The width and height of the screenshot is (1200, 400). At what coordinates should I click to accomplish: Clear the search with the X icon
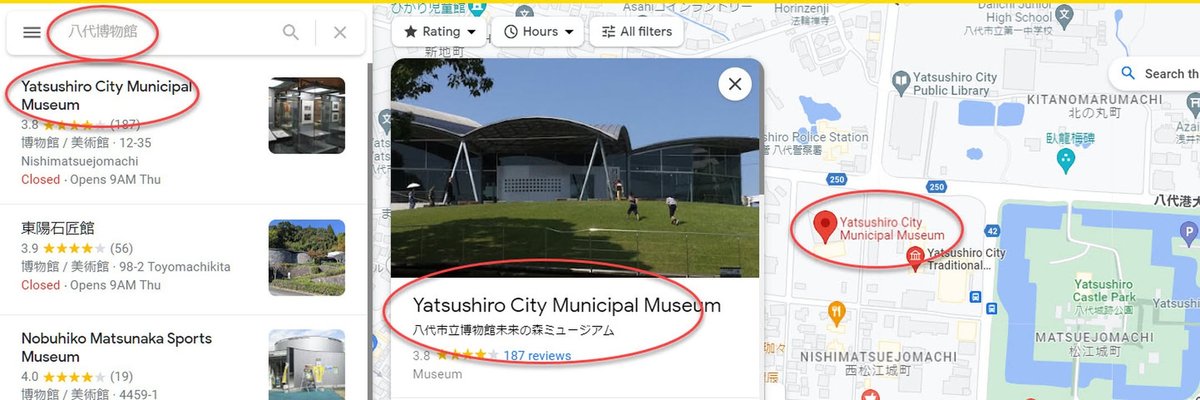pos(340,33)
